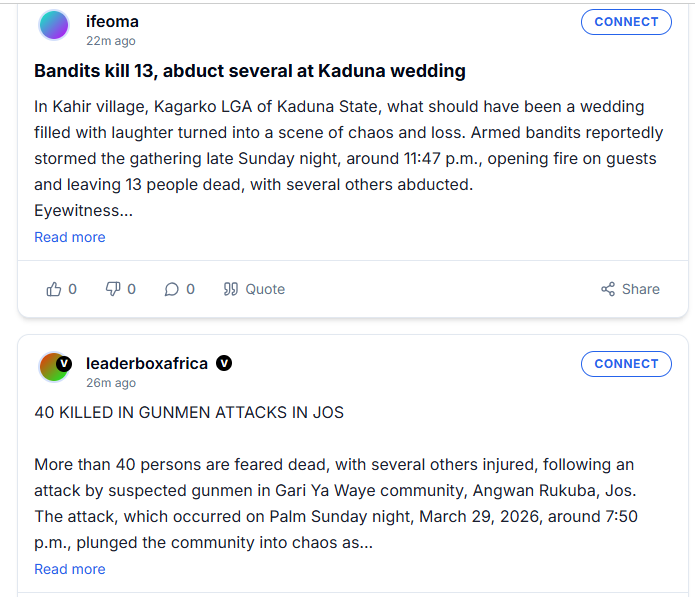
Task: Open 'Bandits kill 13' post title
Action: point(249,71)
